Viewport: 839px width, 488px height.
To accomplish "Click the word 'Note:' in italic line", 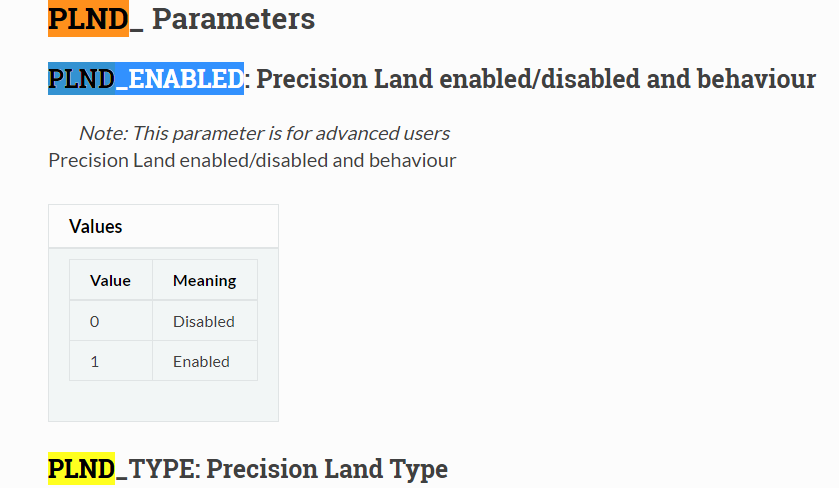I will [x=103, y=133].
